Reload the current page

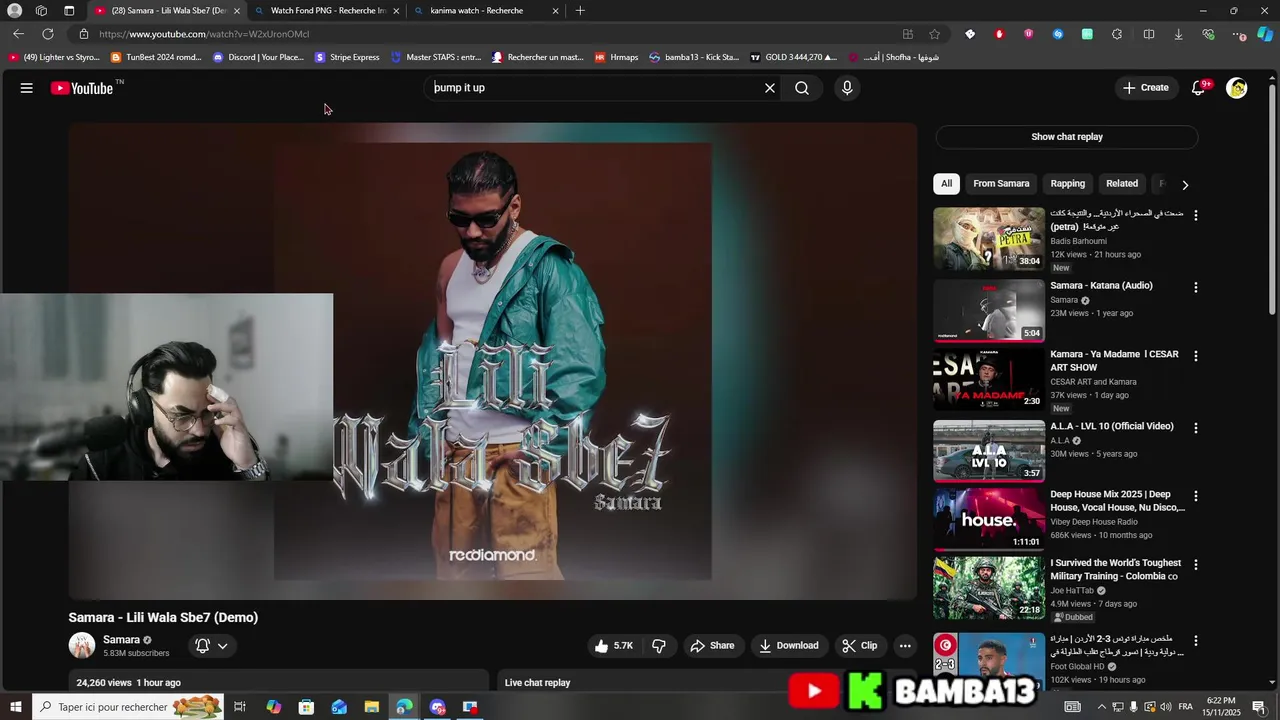click(47, 34)
